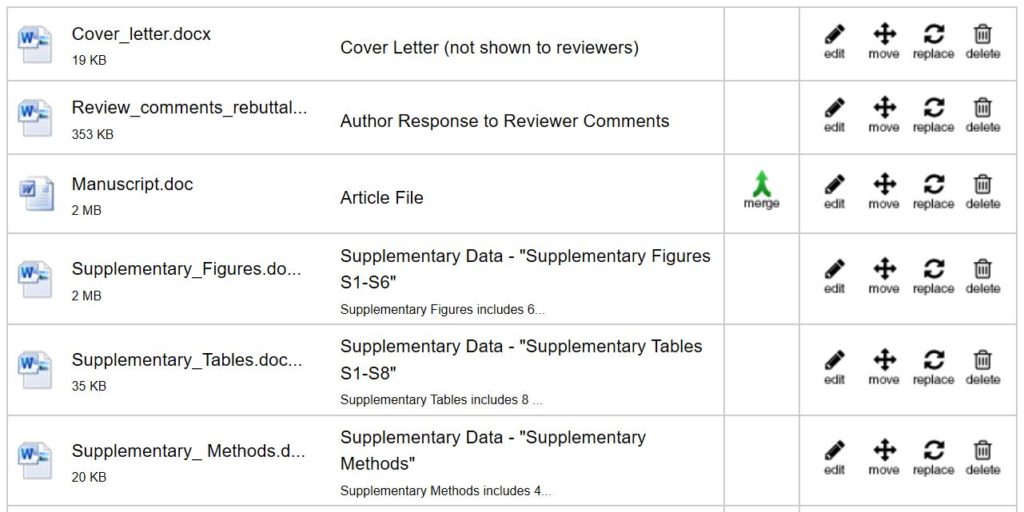Move the Supplementary_Methods file row
Viewport: 1024px width, 512px height.
pos(884,458)
